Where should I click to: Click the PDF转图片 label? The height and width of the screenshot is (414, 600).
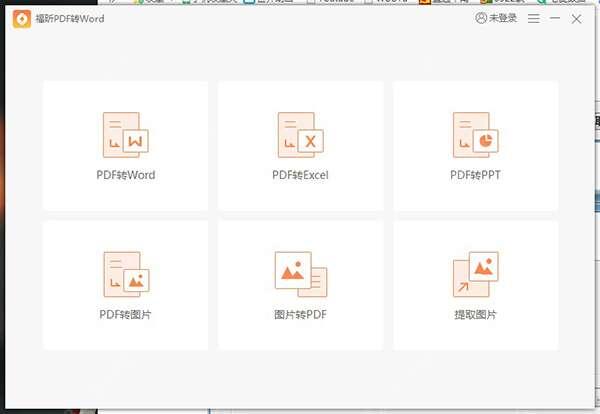click(x=126, y=315)
